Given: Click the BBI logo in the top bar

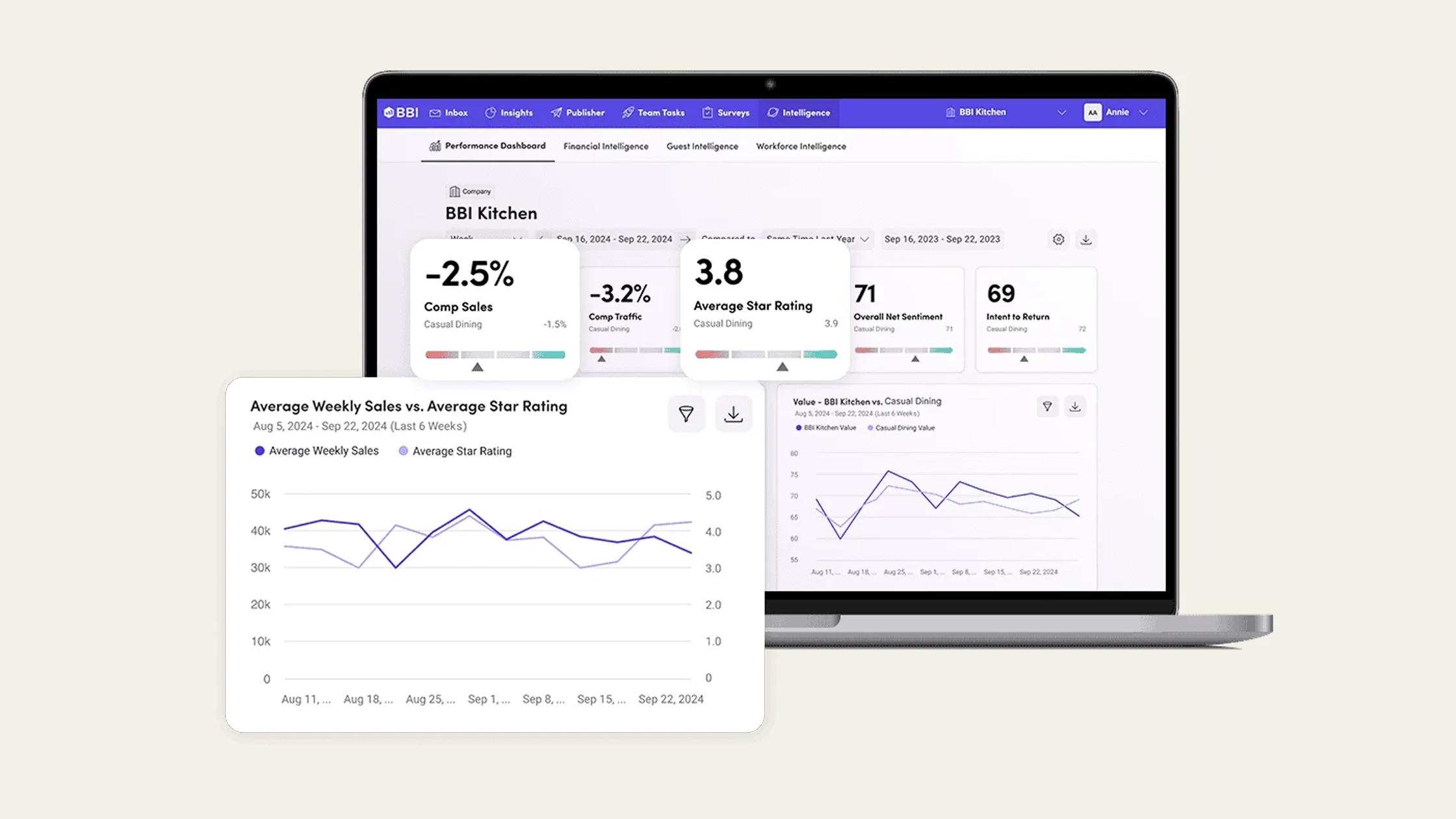Looking at the screenshot, I should point(401,112).
